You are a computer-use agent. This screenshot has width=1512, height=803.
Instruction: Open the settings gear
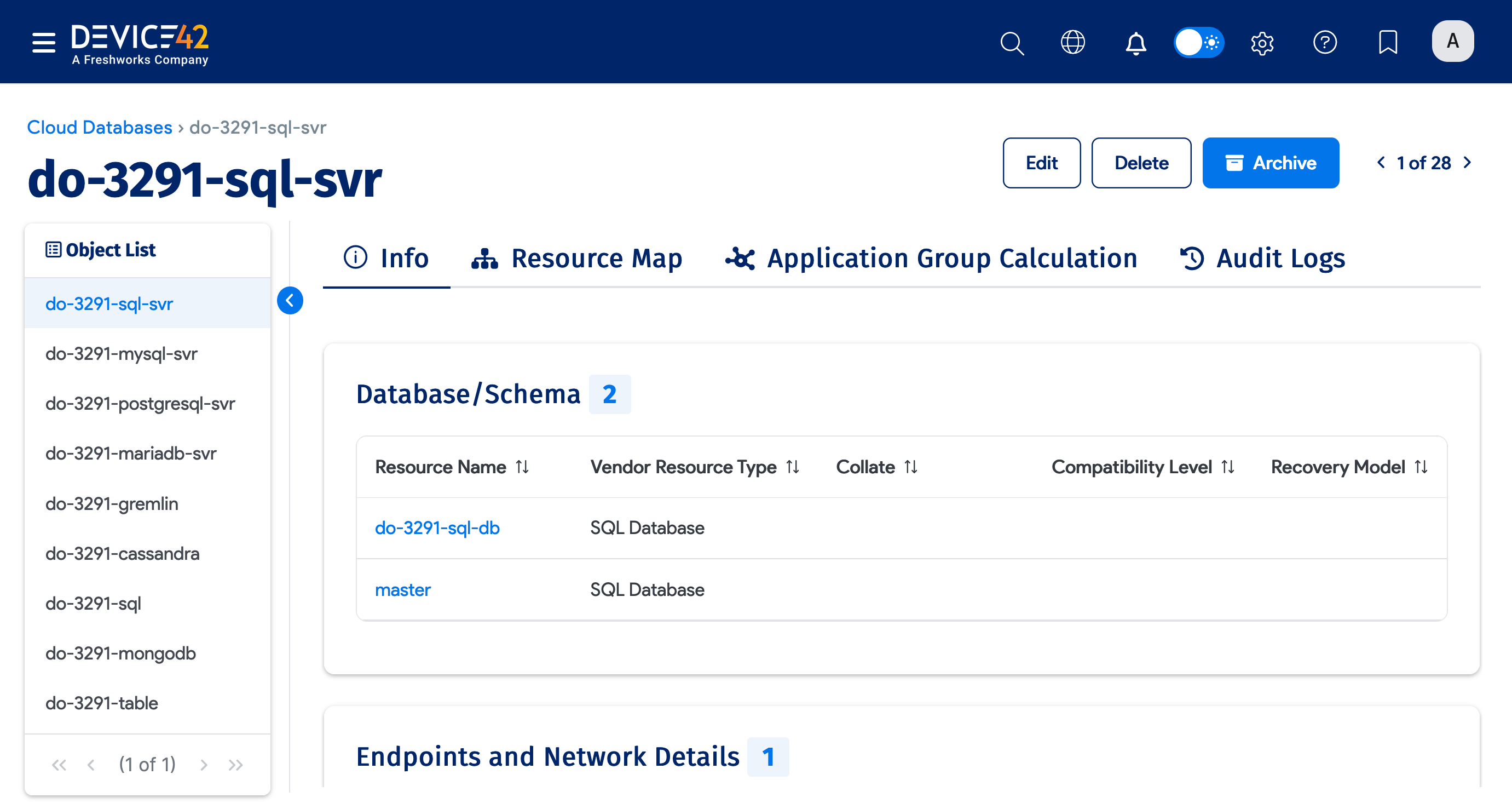click(1262, 42)
